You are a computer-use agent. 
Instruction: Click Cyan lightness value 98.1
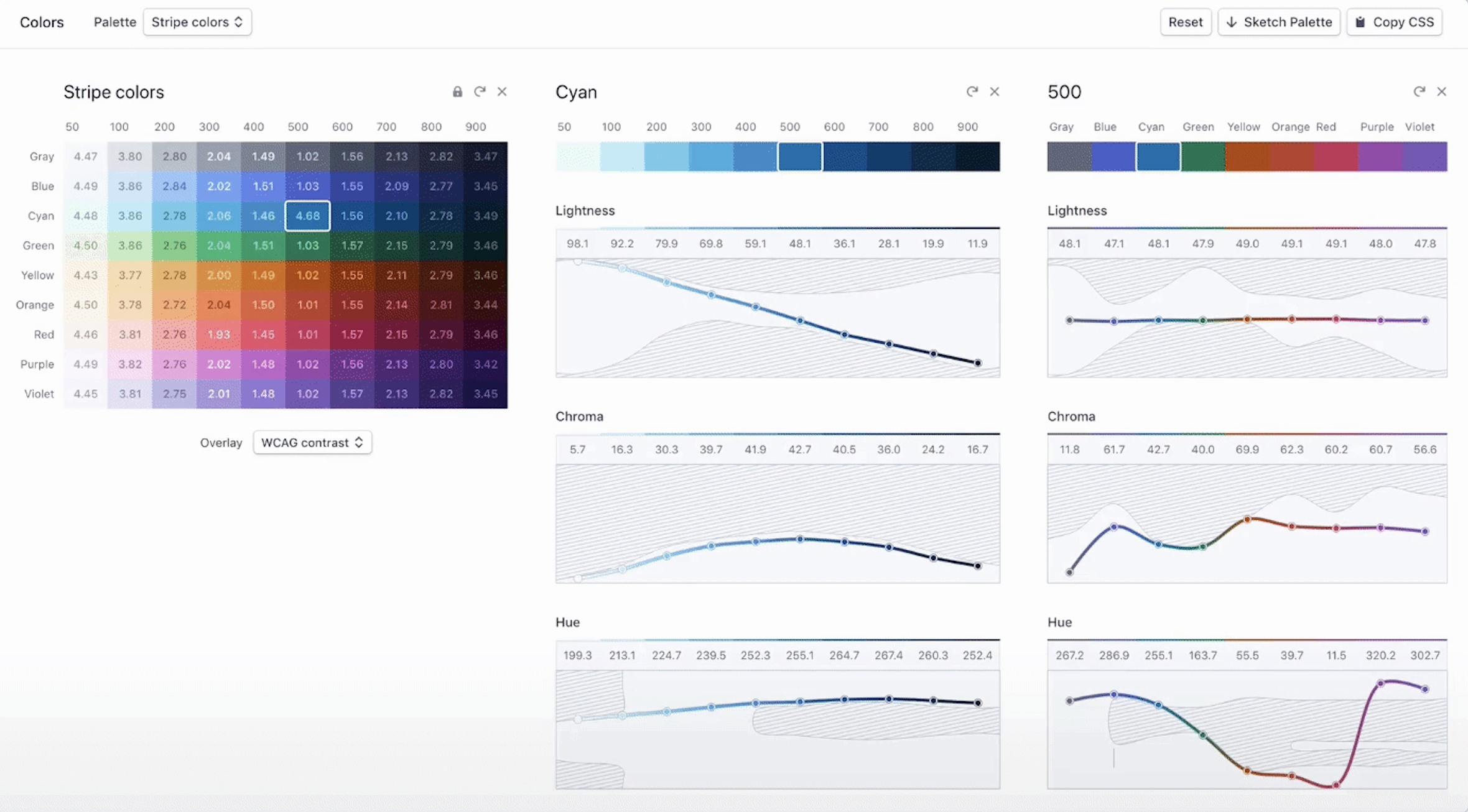coord(577,244)
